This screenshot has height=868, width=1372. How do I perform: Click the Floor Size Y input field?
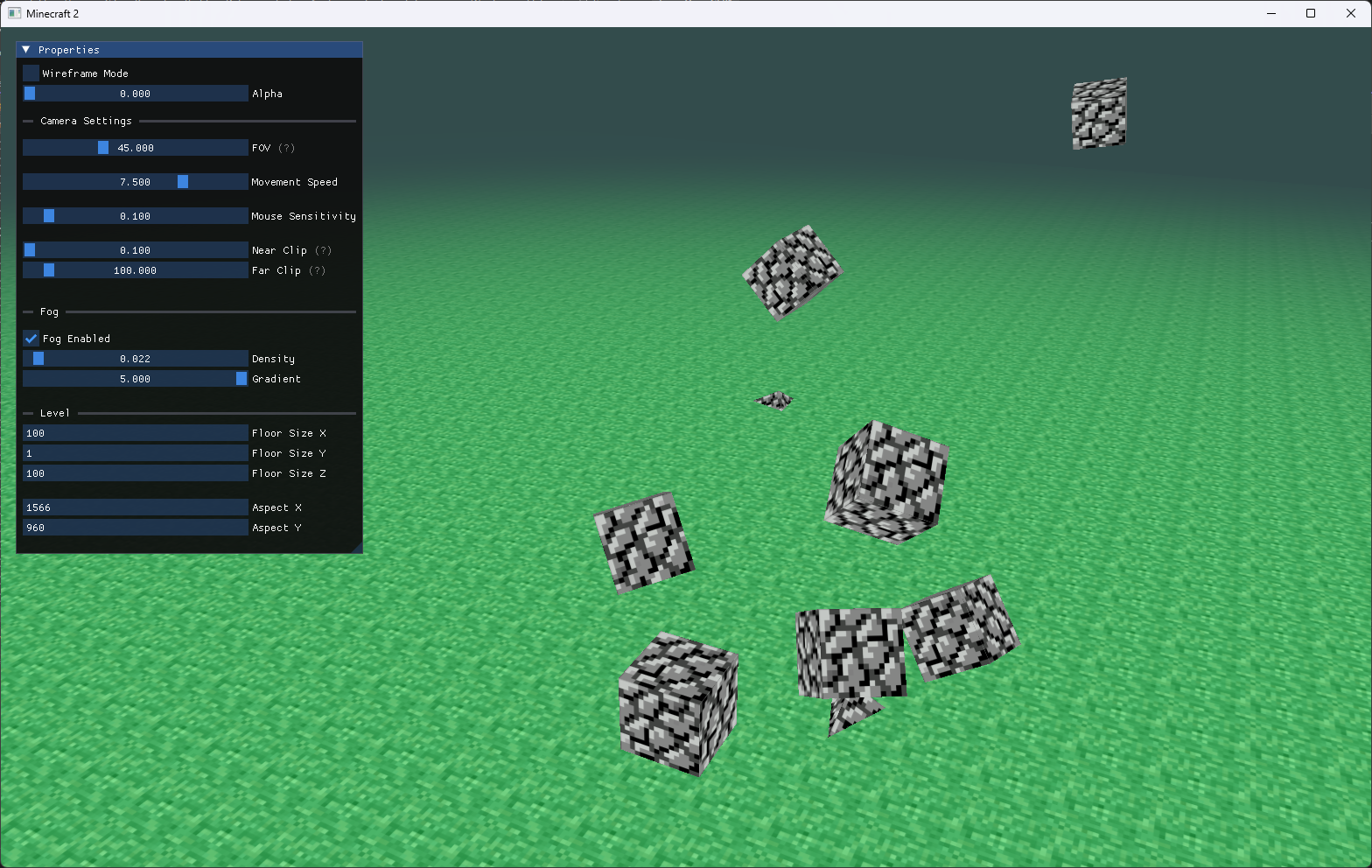pyautogui.click(x=136, y=453)
